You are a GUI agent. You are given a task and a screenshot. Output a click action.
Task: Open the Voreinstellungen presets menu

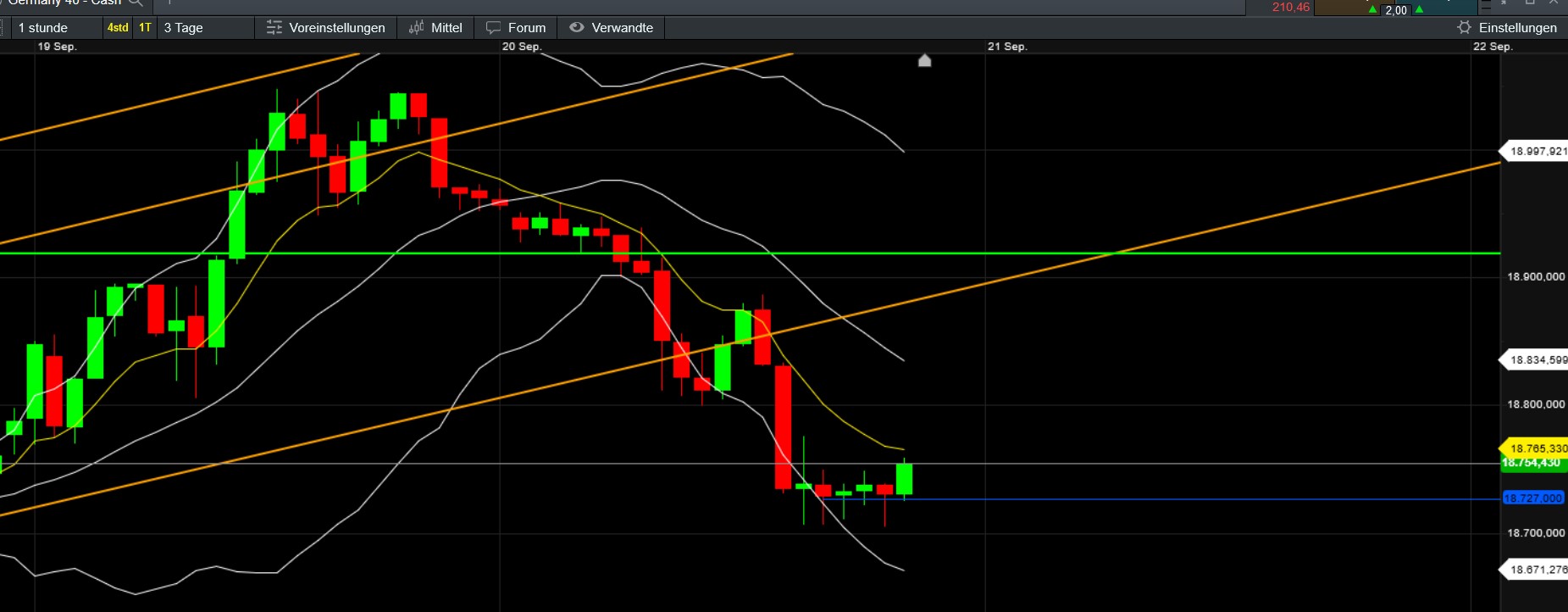point(326,28)
